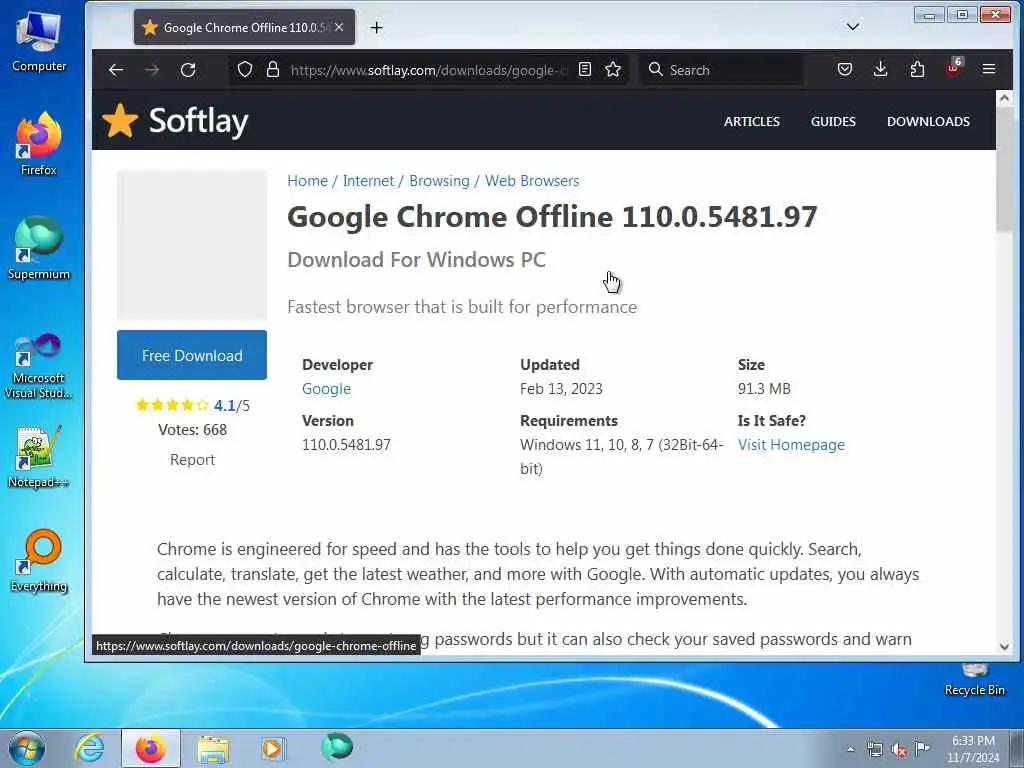Click the vertical scrollbar thumb
Viewport: 1024px width, 768px height.
click(1004, 170)
